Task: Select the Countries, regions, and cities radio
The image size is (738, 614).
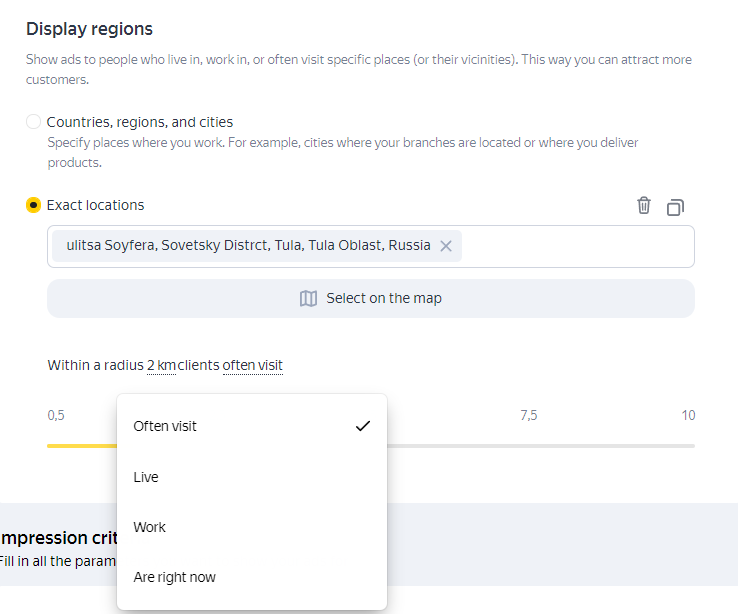Action: pyautogui.click(x=34, y=122)
